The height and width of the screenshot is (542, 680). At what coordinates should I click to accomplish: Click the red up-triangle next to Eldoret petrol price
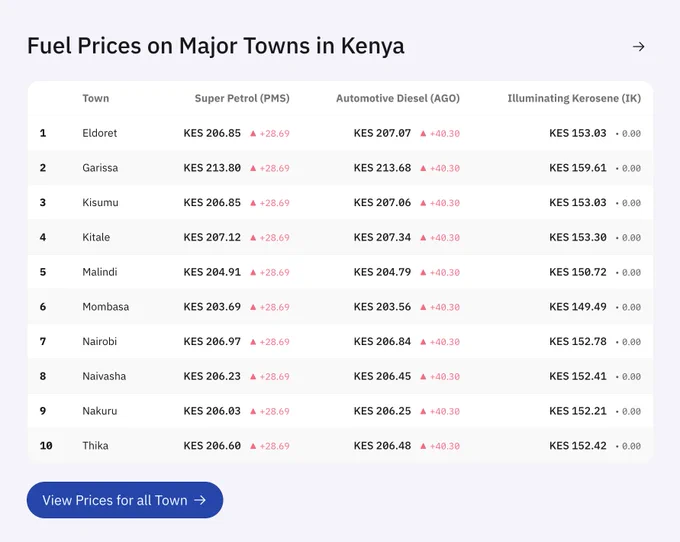[x=253, y=134]
